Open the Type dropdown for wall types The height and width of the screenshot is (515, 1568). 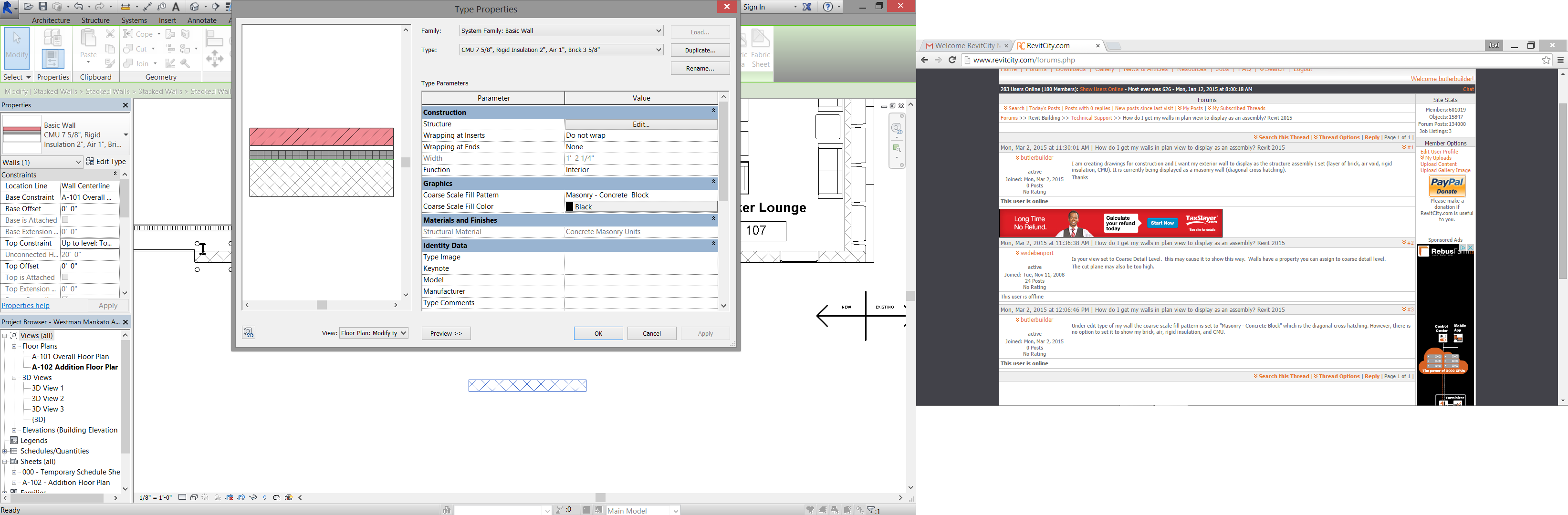659,50
